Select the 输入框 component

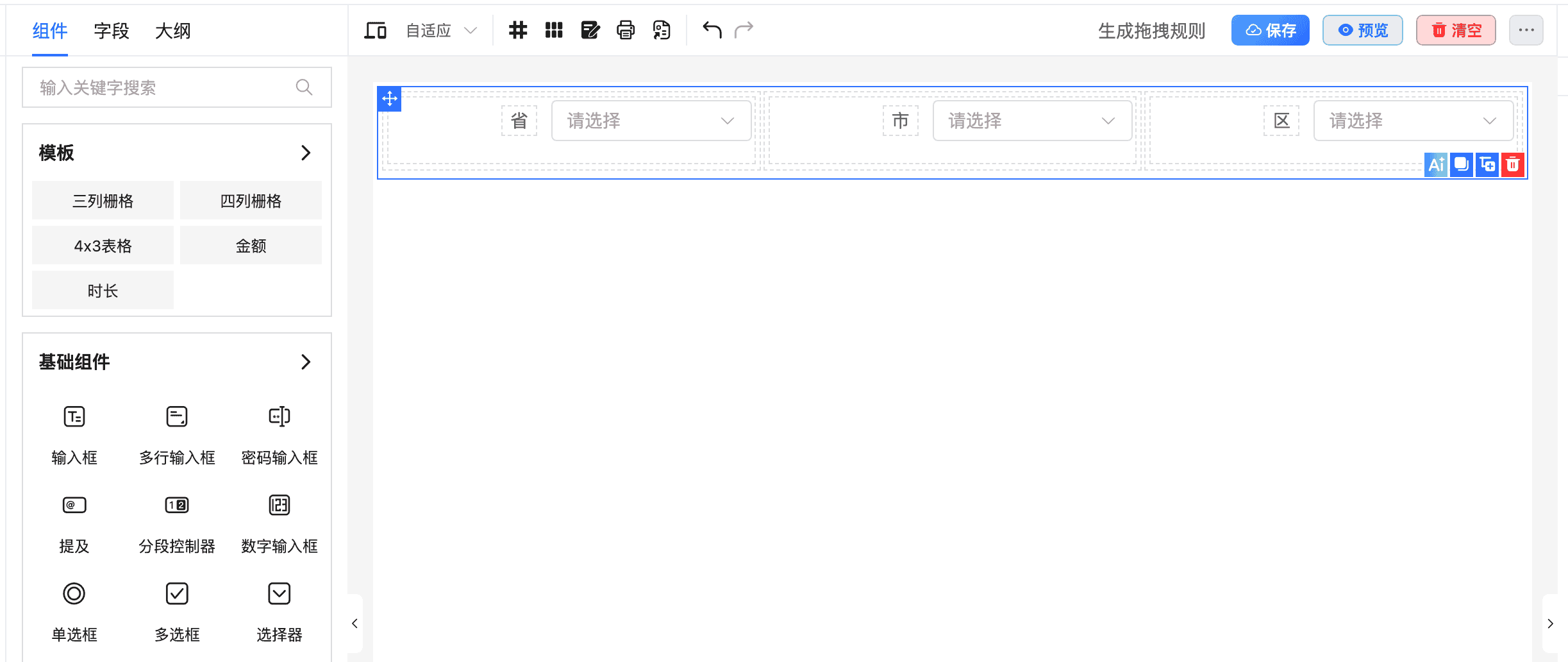click(x=74, y=435)
